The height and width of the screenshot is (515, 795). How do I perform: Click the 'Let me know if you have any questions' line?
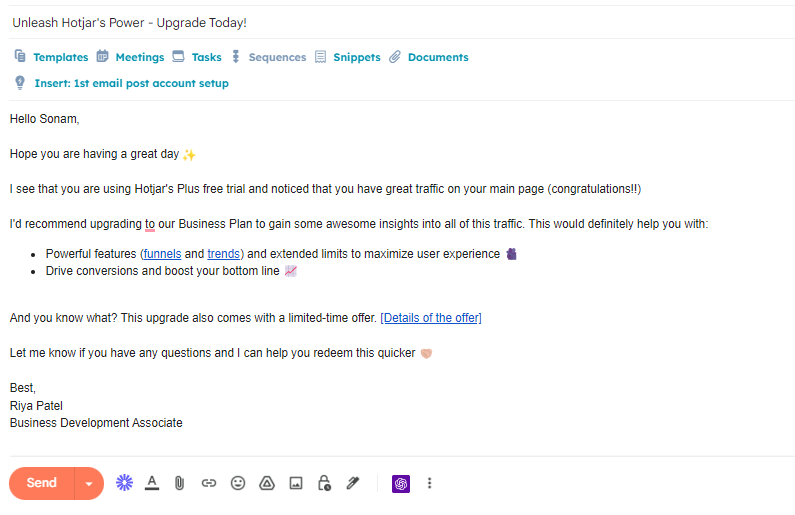(212, 353)
